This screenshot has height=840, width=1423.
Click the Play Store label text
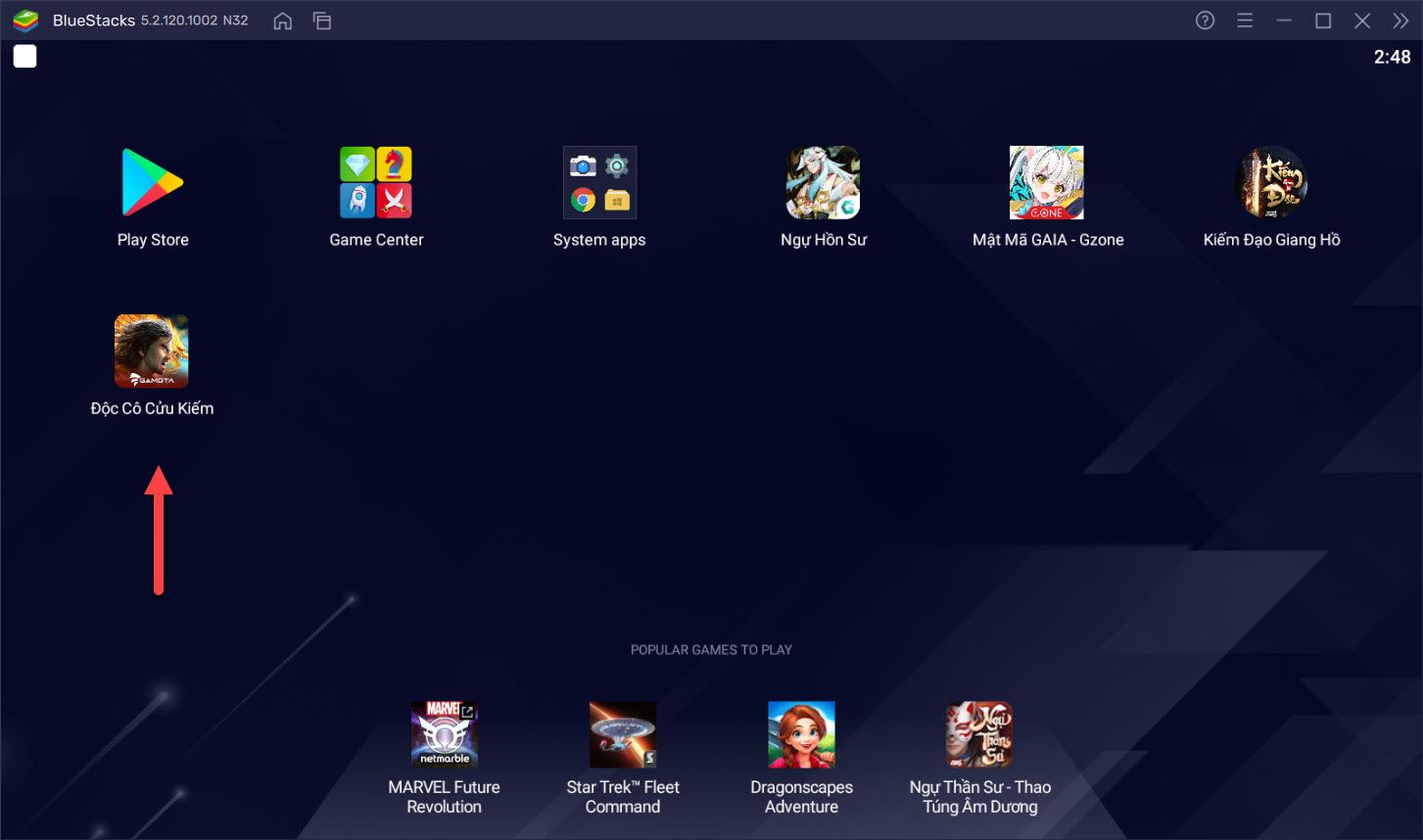point(153,240)
